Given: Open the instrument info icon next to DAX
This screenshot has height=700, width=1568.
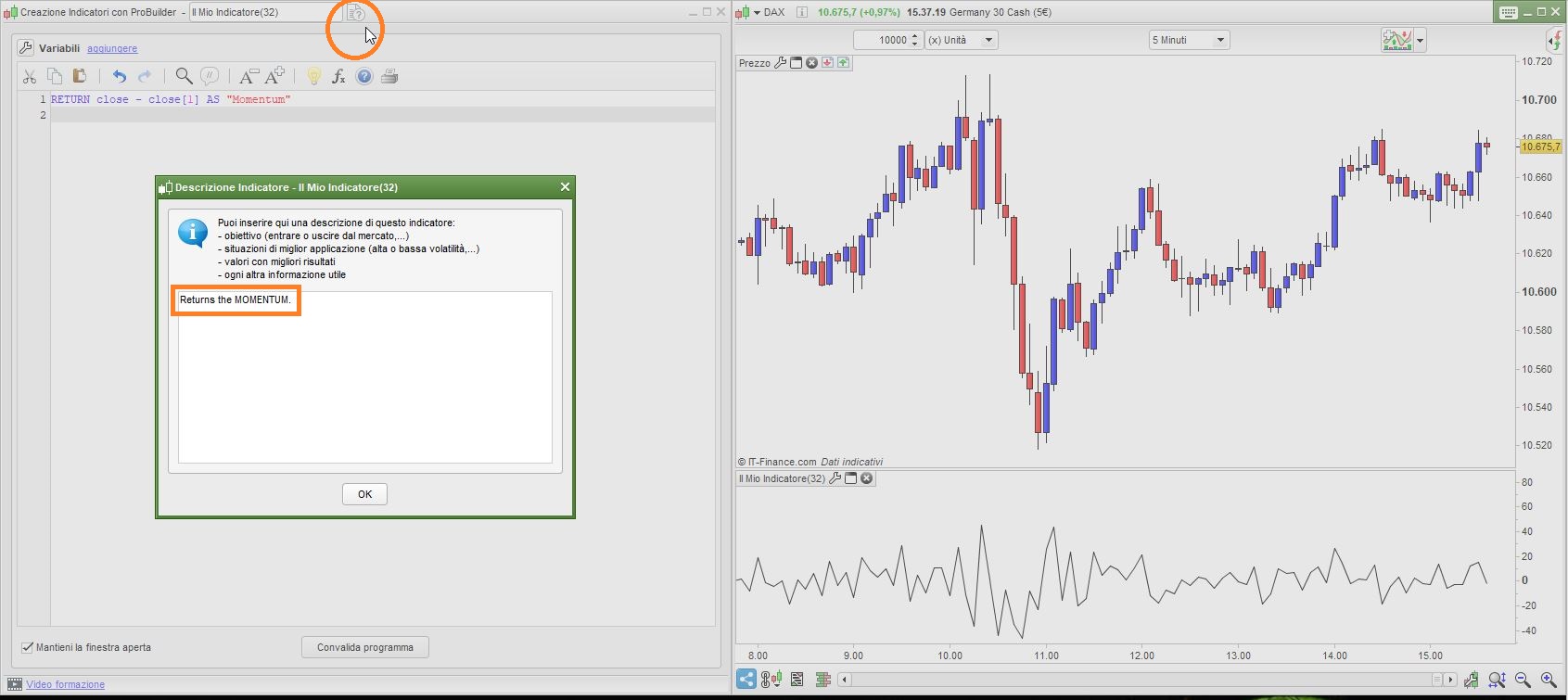Looking at the screenshot, I should tap(802, 12).
